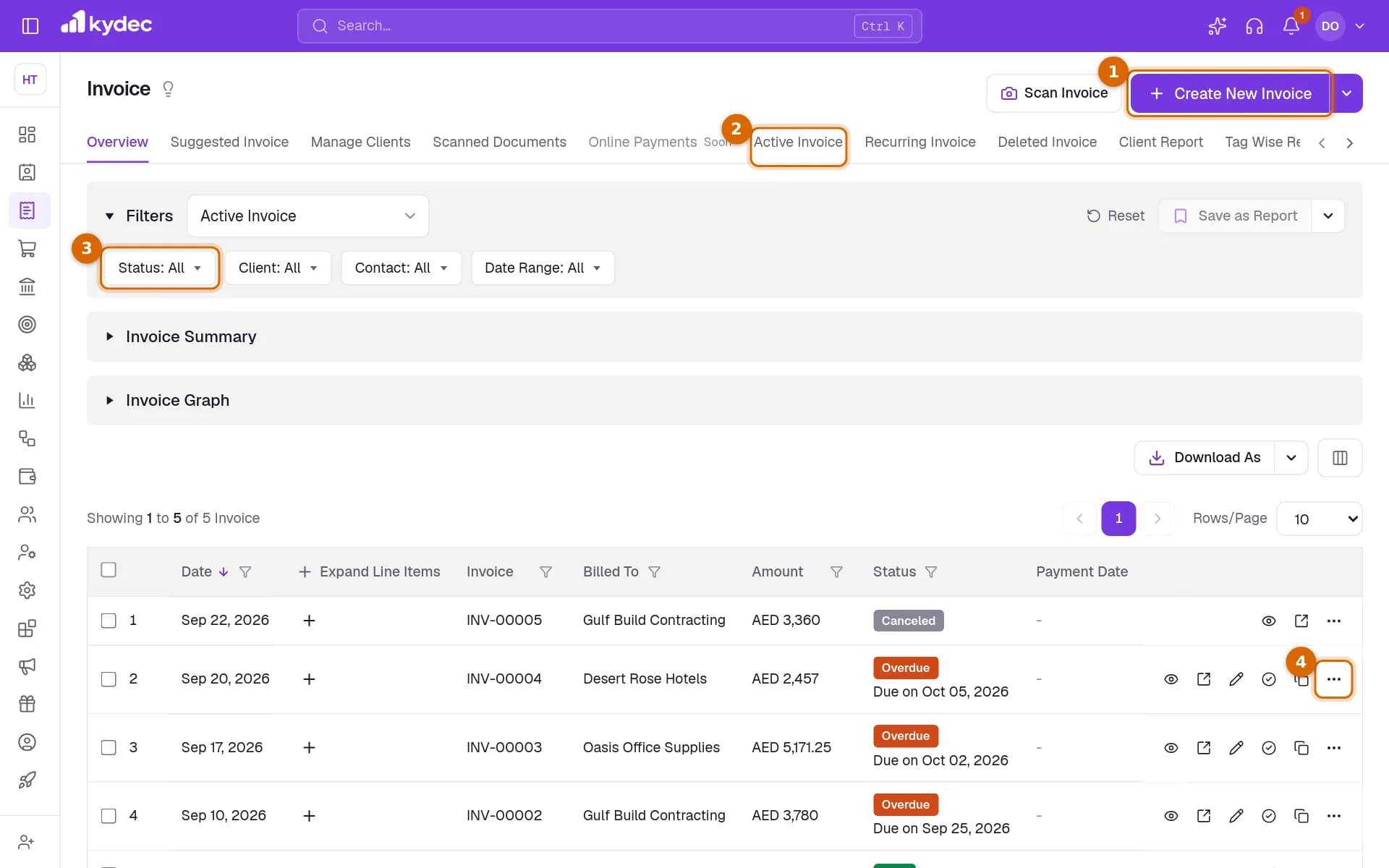Focus the Search field

609,26
